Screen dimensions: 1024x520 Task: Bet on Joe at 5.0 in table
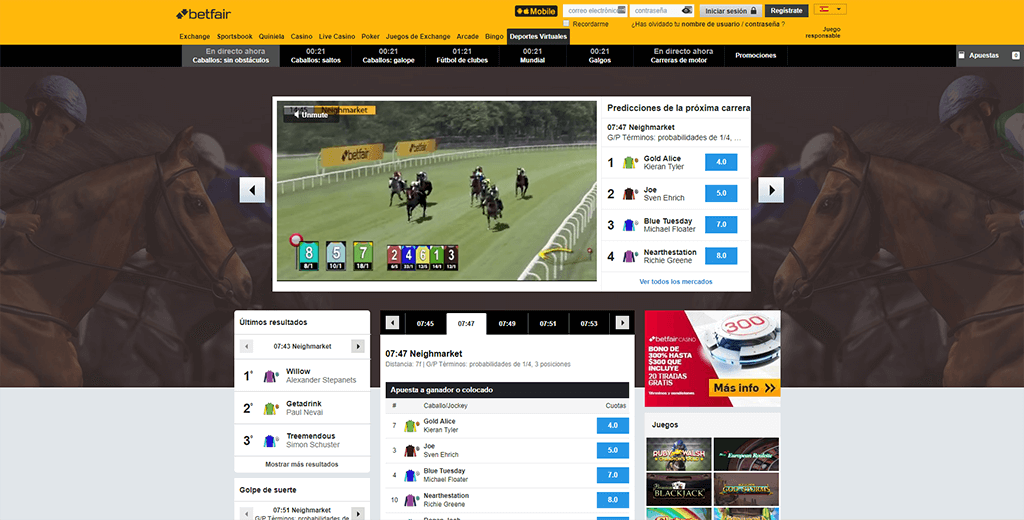pyautogui.click(x=613, y=450)
